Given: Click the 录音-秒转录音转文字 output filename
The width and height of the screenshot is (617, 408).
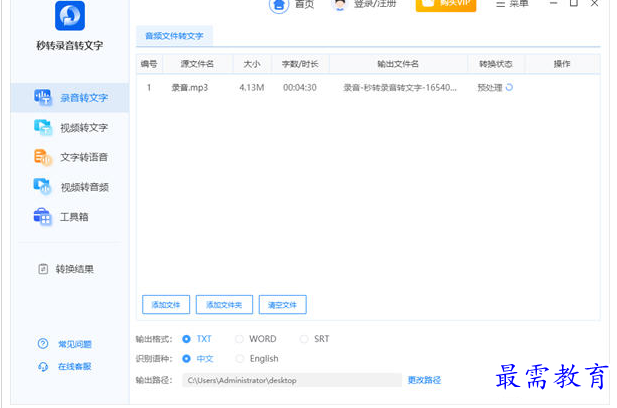Looking at the screenshot, I should click(x=400, y=87).
